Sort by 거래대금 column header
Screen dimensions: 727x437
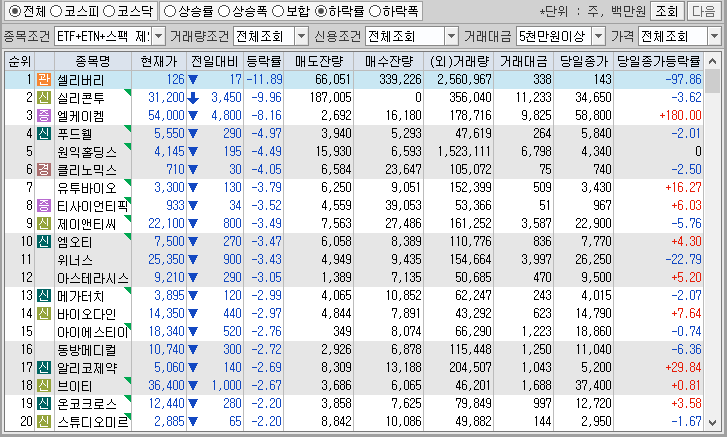pyautogui.click(x=523, y=61)
